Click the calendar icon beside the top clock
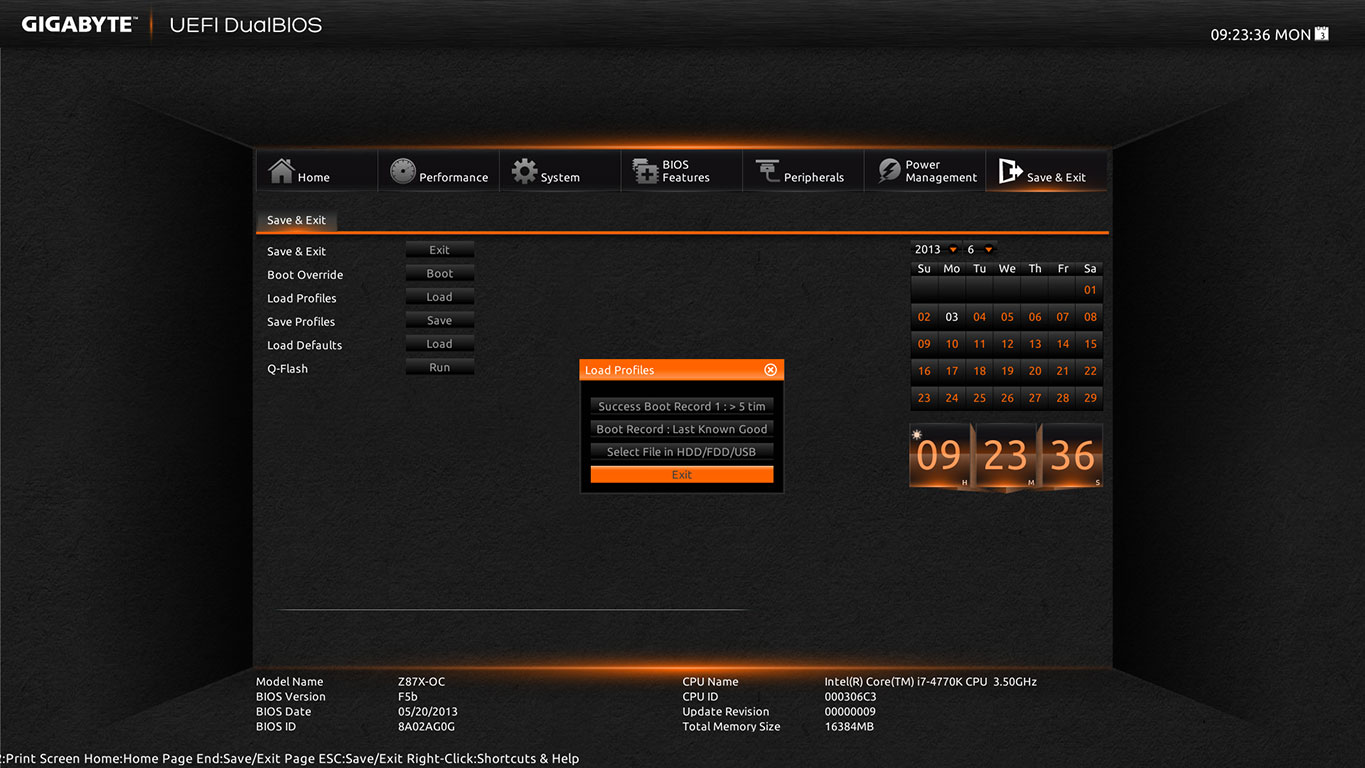 pos(1322,34)
